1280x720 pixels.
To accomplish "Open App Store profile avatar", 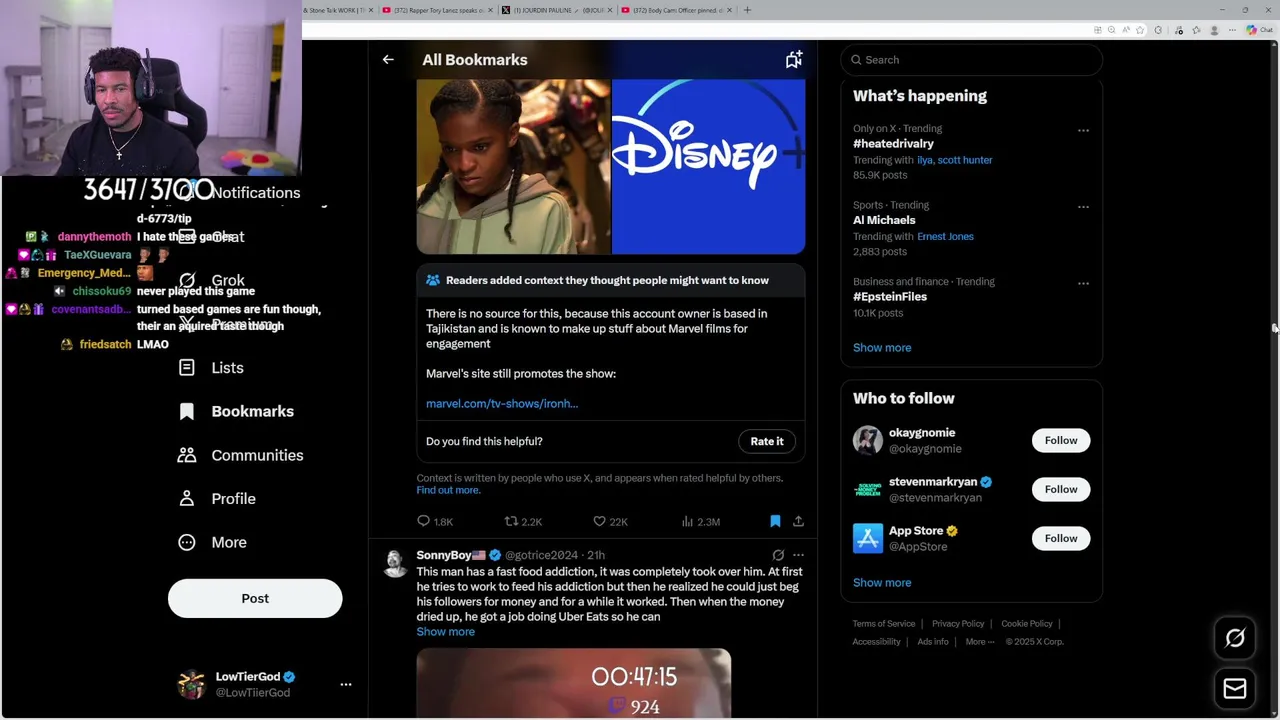I will pos(868,538).
